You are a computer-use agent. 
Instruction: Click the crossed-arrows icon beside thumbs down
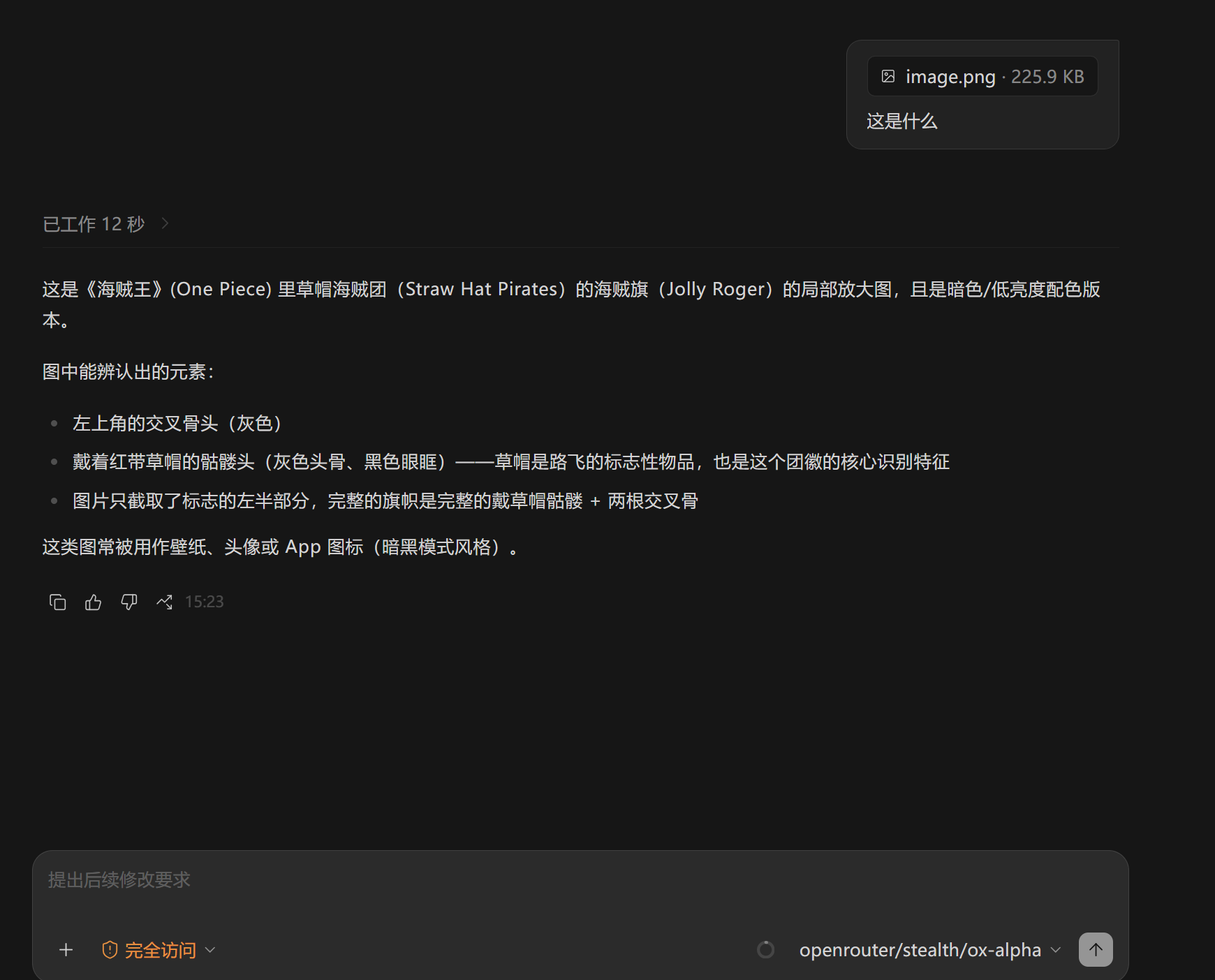165,602
